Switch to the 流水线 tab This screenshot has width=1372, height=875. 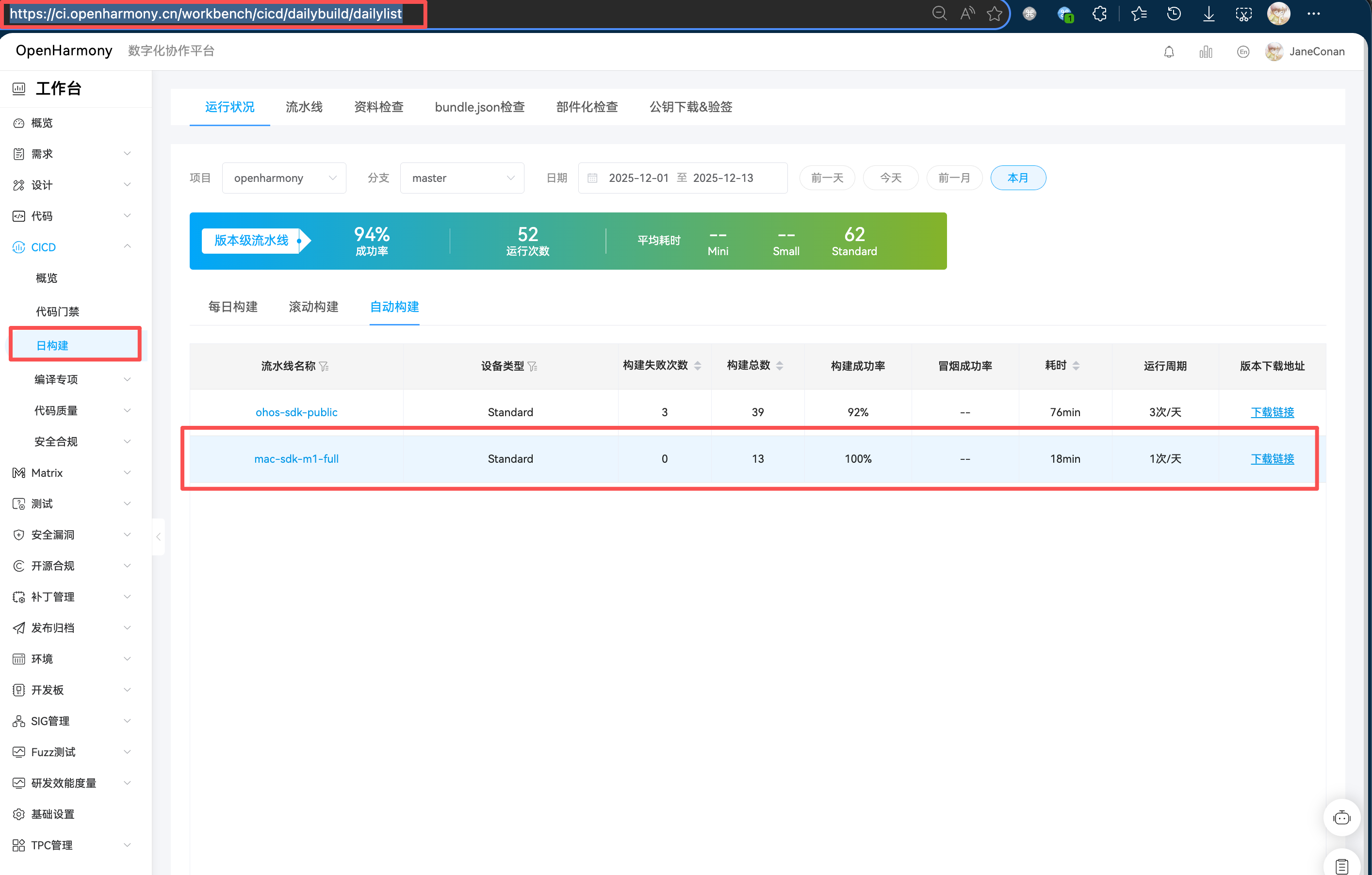click(304, 107)
